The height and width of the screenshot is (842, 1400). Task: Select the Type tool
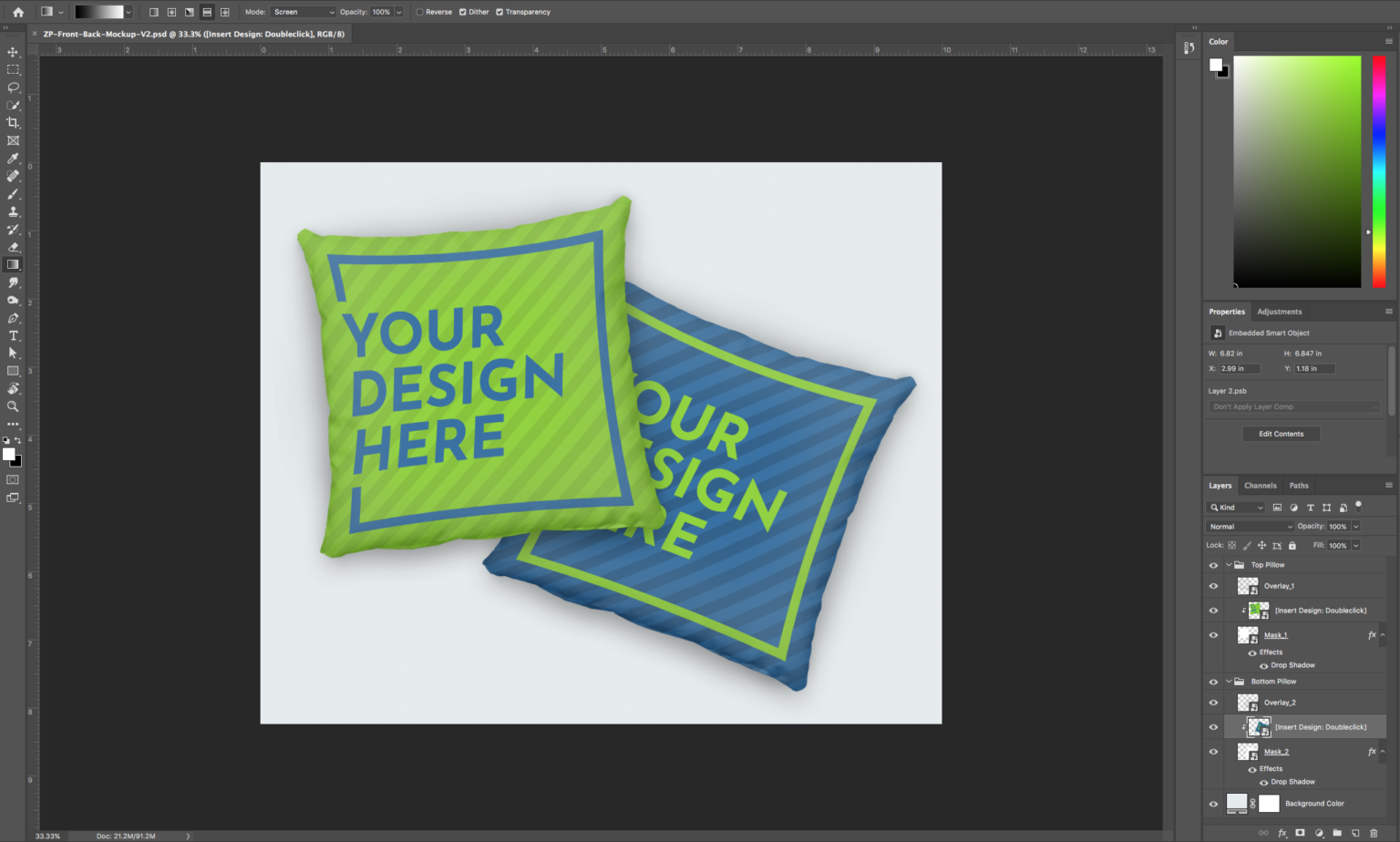tap(13, 334)
